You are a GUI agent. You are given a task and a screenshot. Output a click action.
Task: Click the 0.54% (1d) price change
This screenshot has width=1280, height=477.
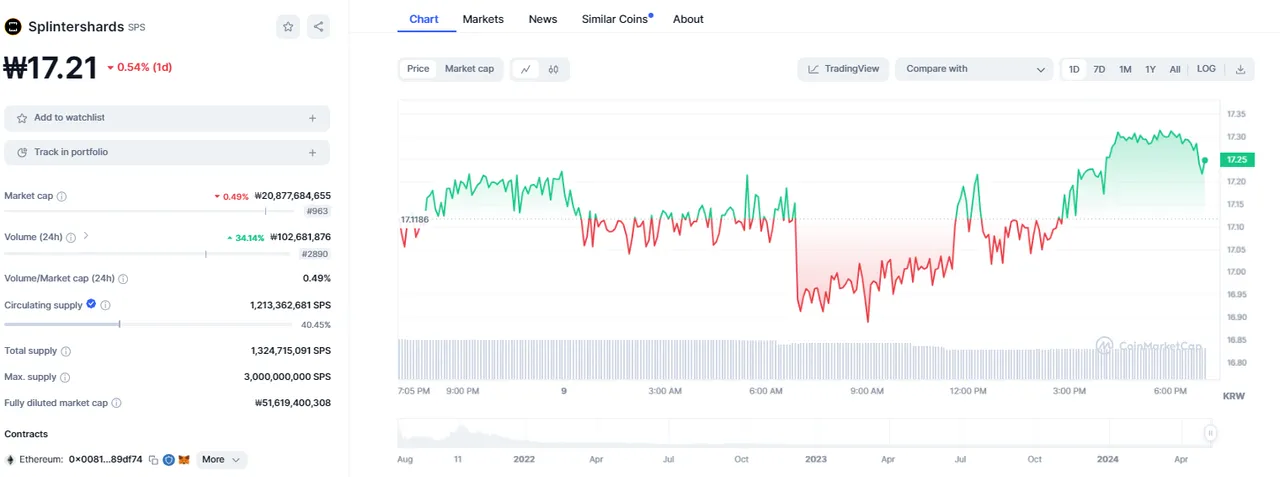139,67
